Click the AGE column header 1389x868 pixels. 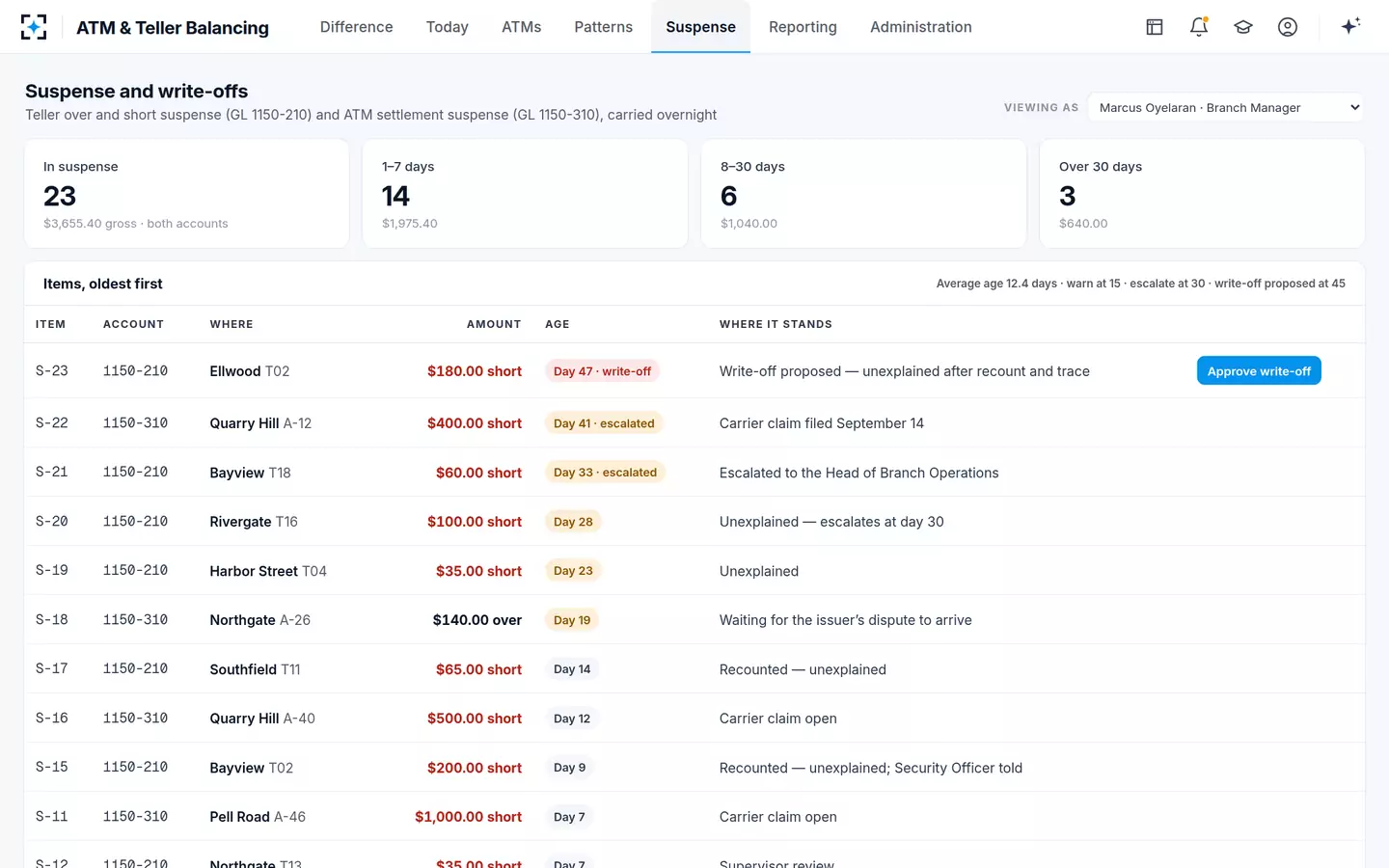pos(558,324)
